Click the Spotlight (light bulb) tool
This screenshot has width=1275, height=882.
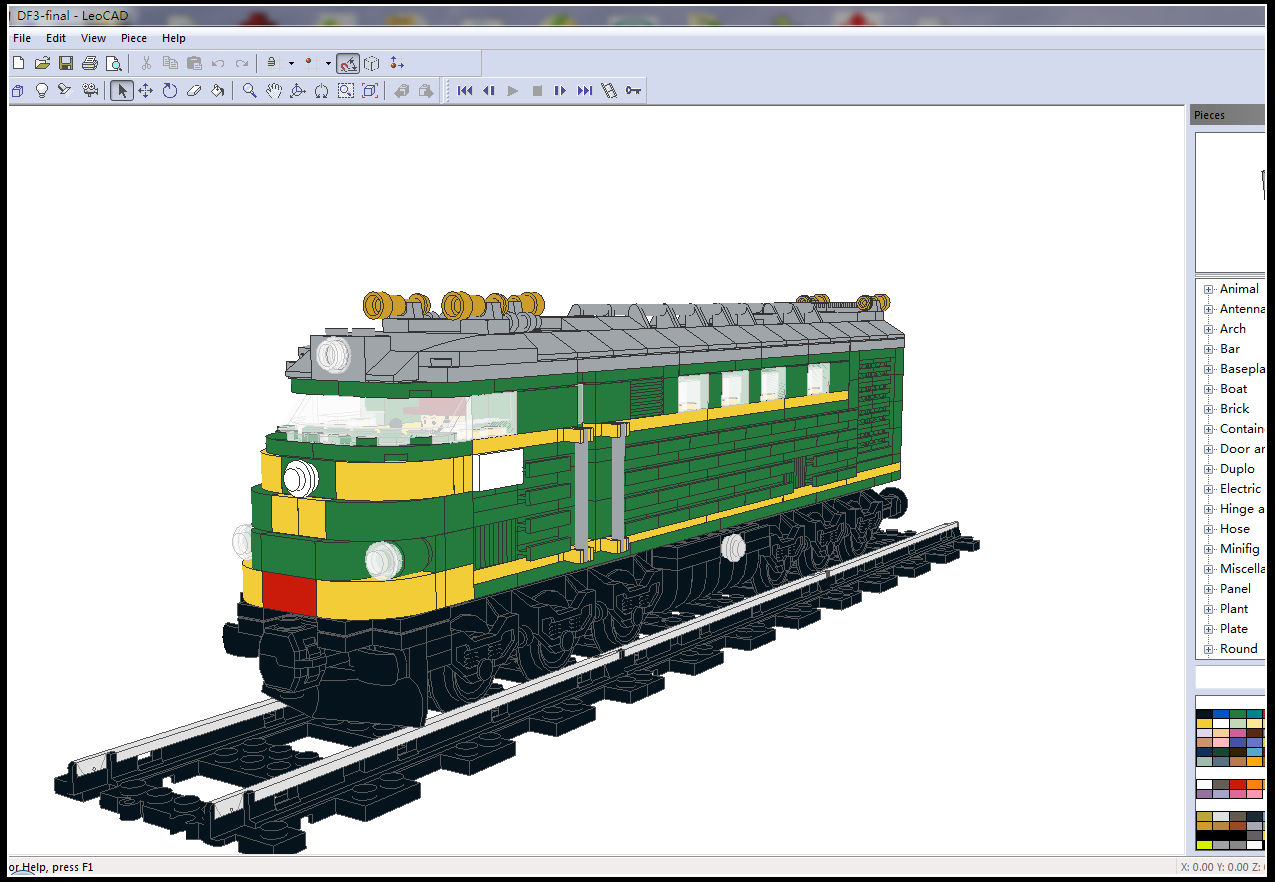pyautogui.click(x=42, y=91)
